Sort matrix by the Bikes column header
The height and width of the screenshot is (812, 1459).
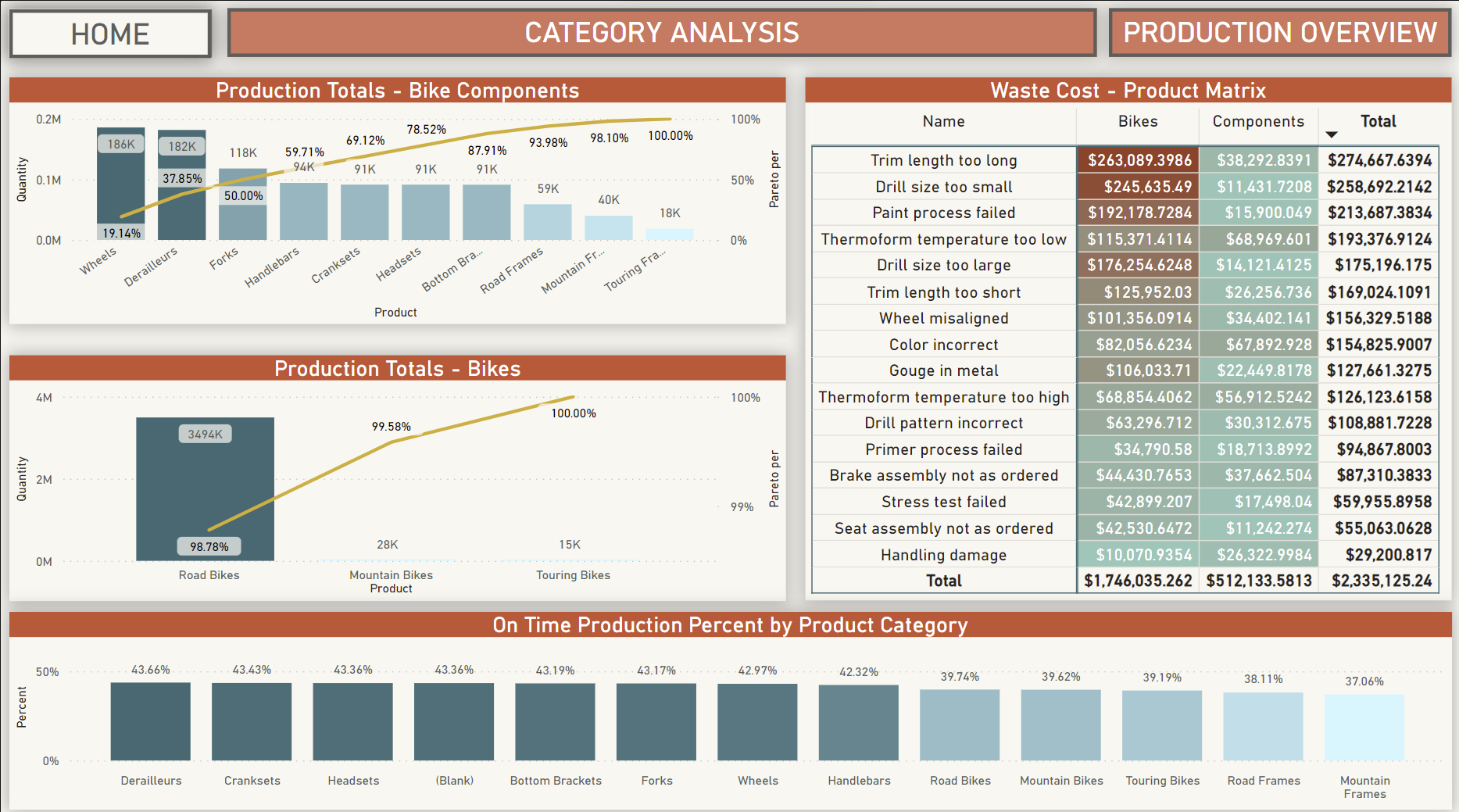(1137, 121)
